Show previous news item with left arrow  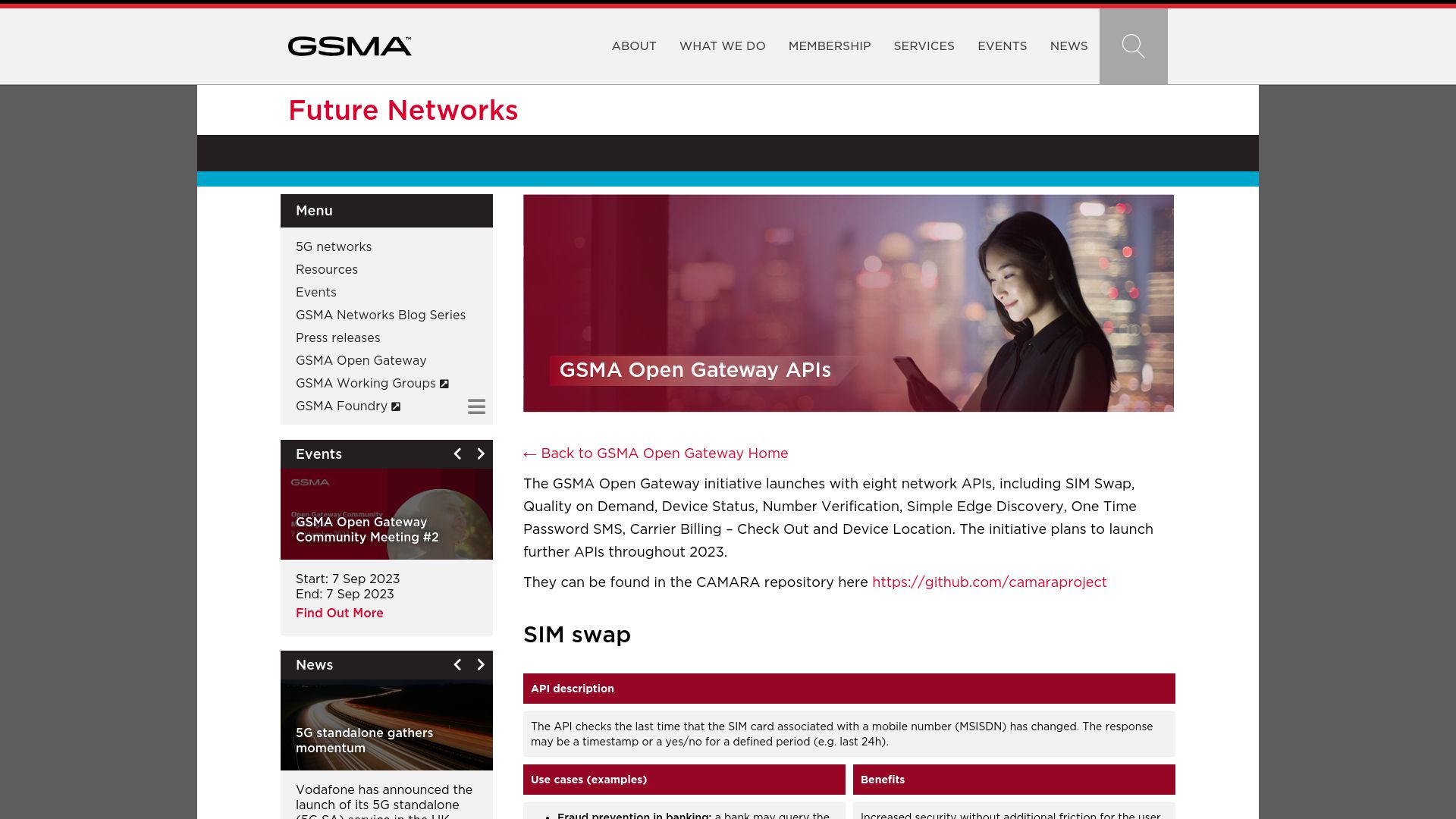click(457, 664)
